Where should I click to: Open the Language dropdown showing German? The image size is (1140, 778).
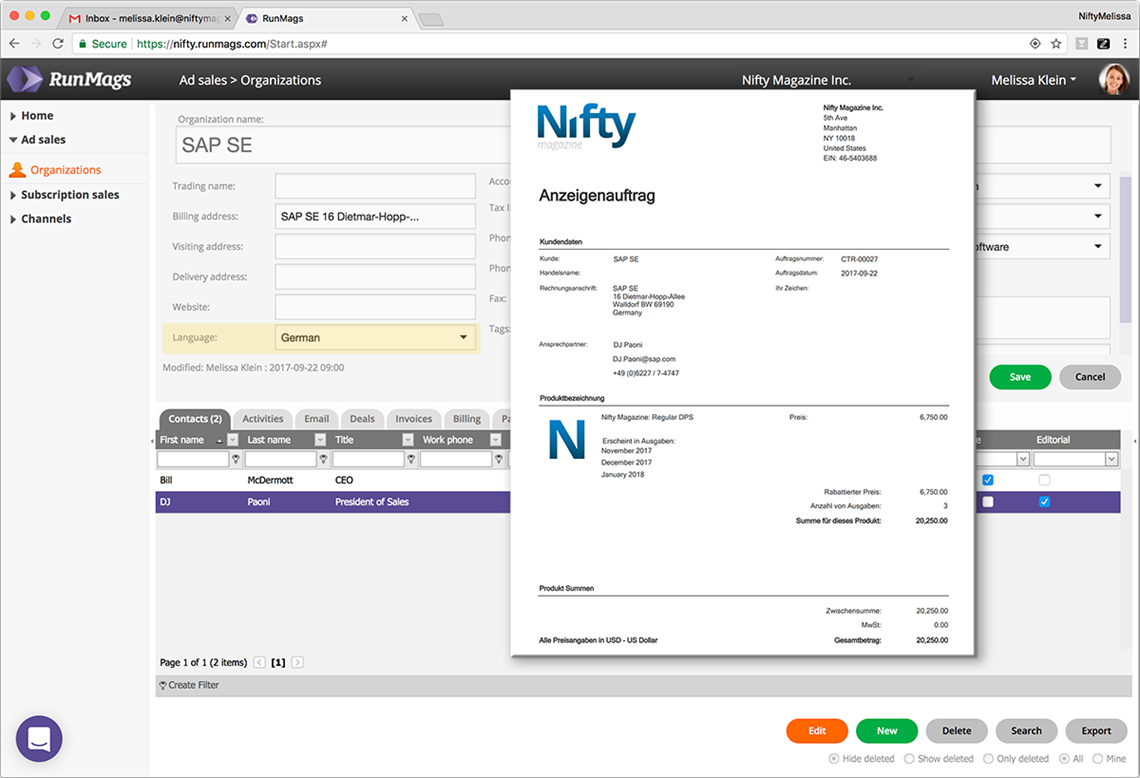tap(375, 337)
